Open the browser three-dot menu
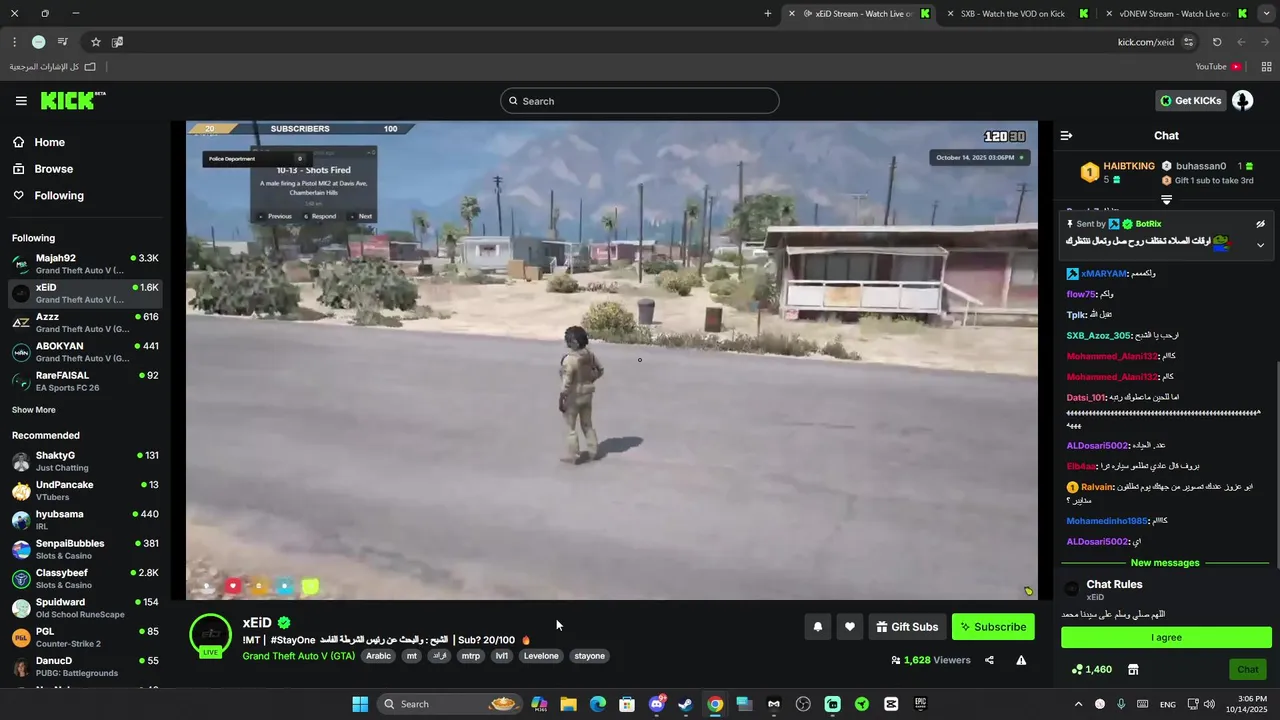This screenshot has width=1280, height=720. (x=14, y=42)
